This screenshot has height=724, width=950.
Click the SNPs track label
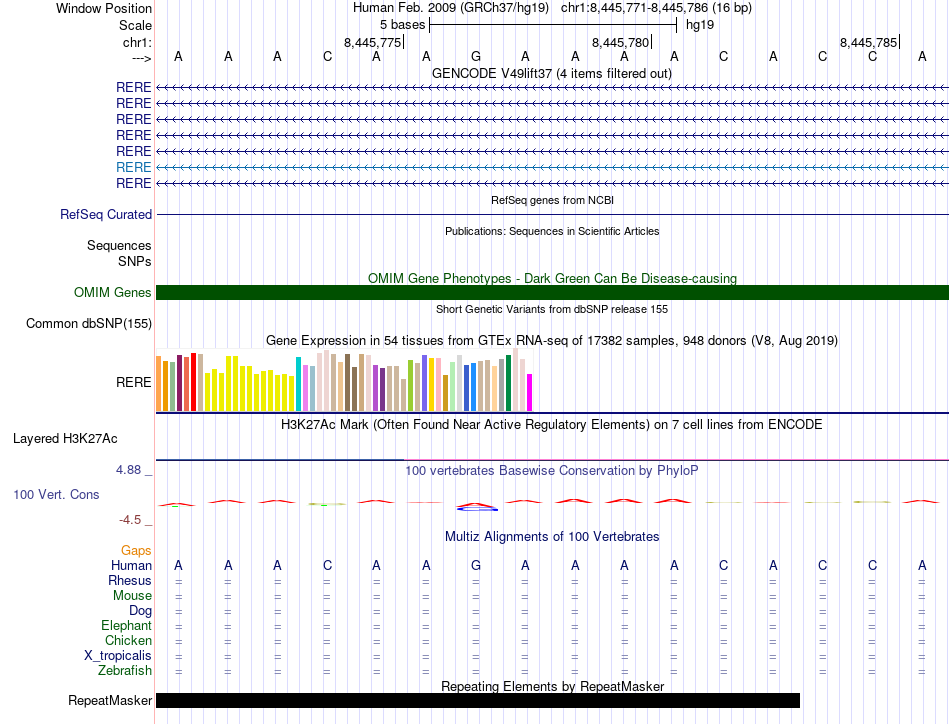click(135, 261)
